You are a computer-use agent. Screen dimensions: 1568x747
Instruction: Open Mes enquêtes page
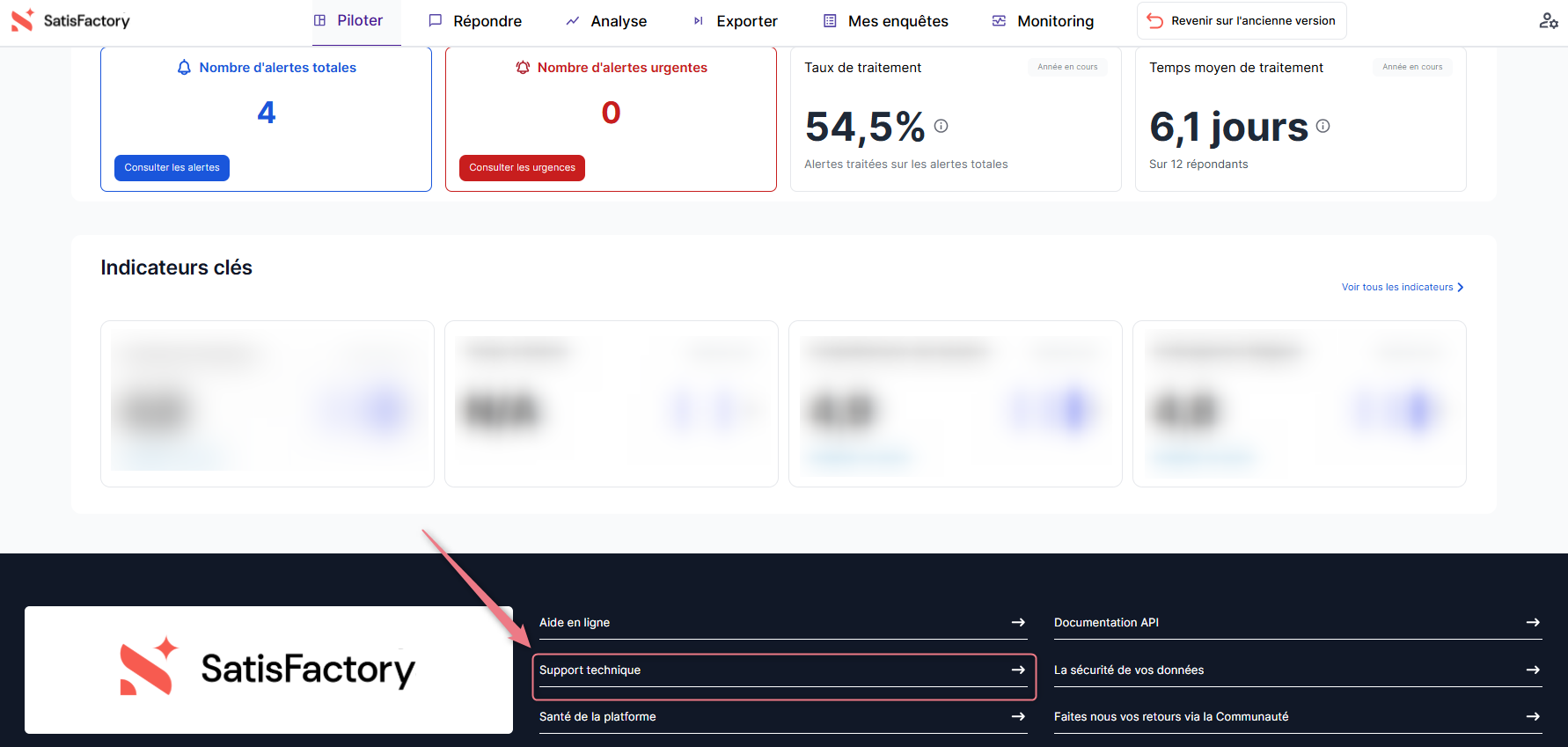[x=885, y=21]
